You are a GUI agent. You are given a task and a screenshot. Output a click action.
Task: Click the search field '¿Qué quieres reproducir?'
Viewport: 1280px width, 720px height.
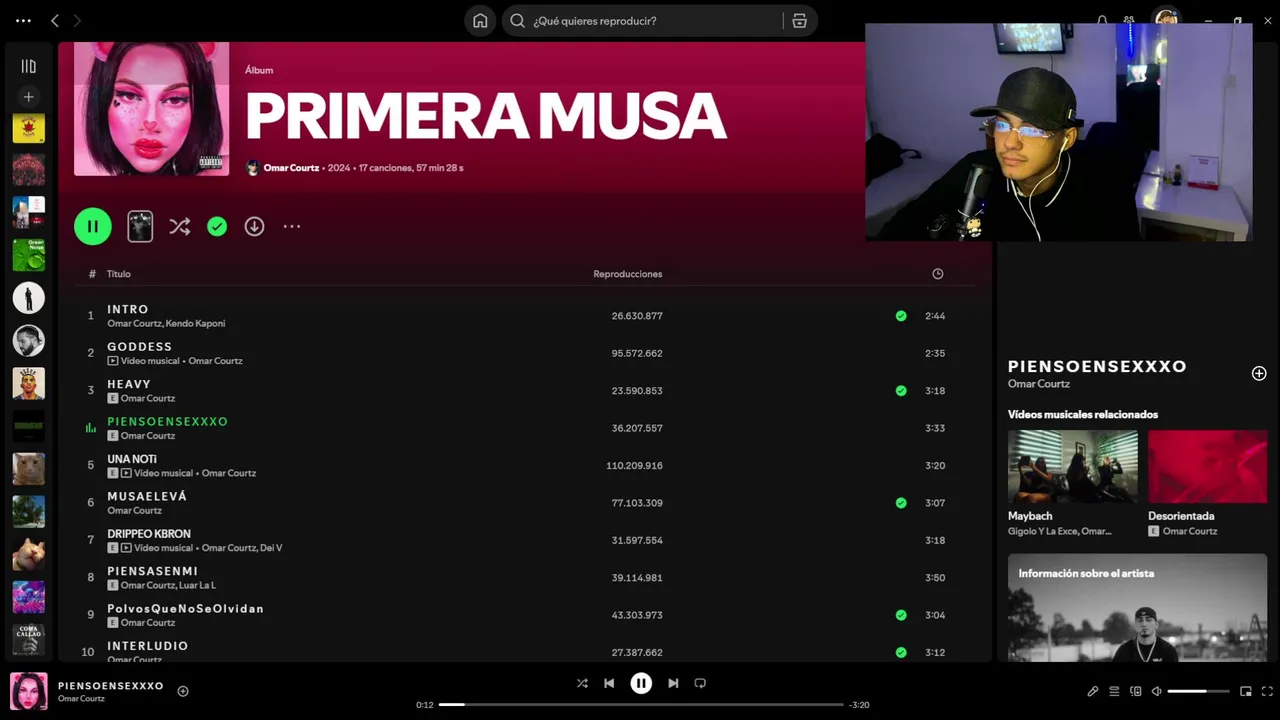645,21
